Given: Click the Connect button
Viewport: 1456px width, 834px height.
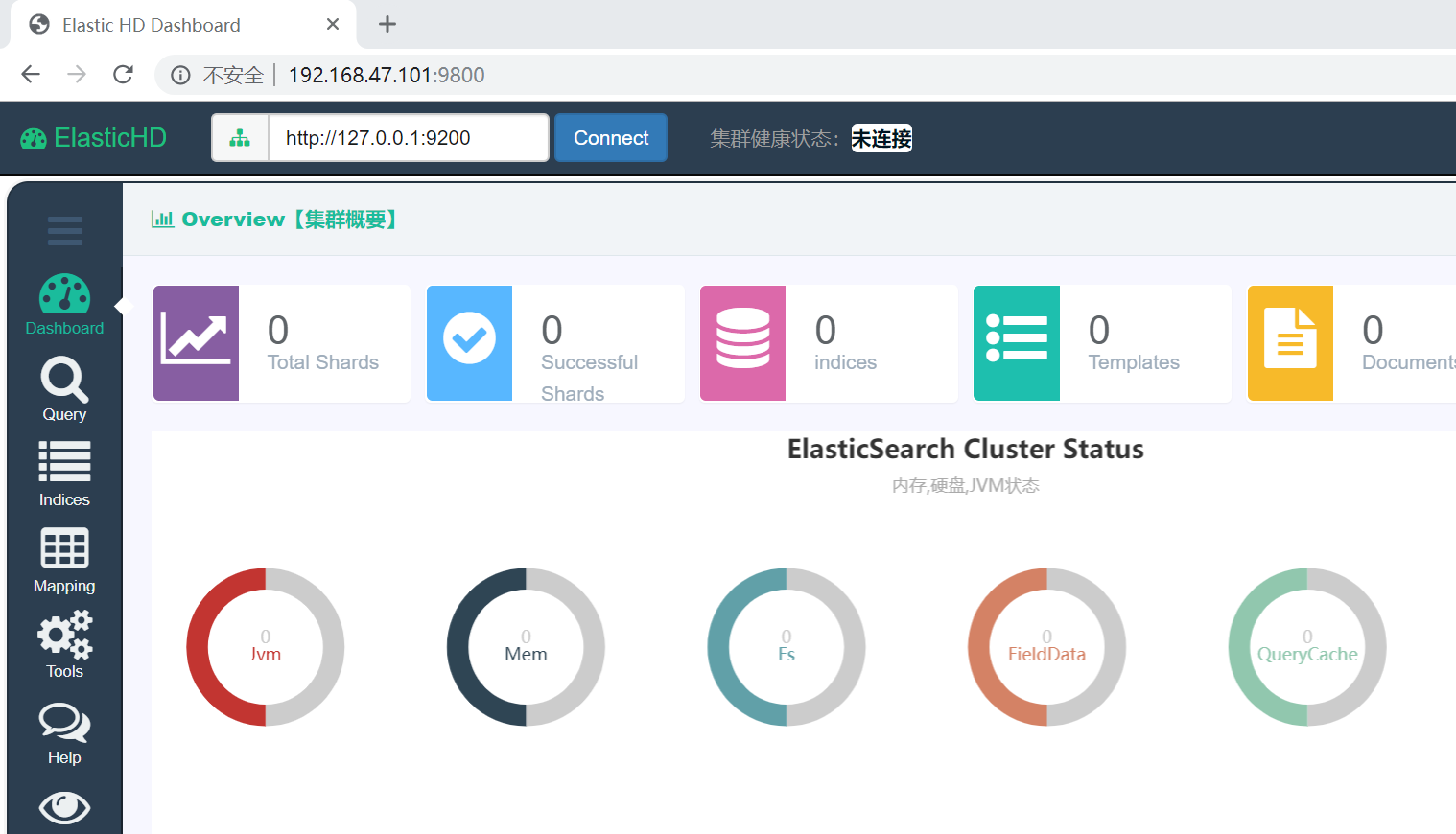Looking at the screenshot, I should click(x=611, y=138).
